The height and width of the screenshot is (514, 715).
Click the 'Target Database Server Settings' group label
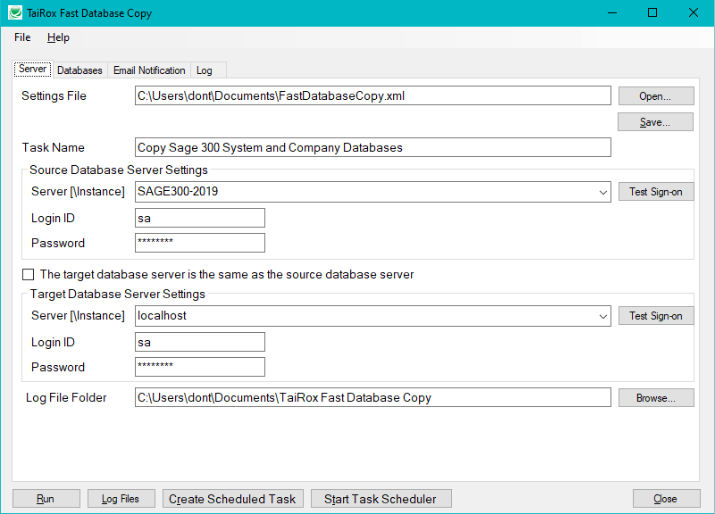click(118, 294)
